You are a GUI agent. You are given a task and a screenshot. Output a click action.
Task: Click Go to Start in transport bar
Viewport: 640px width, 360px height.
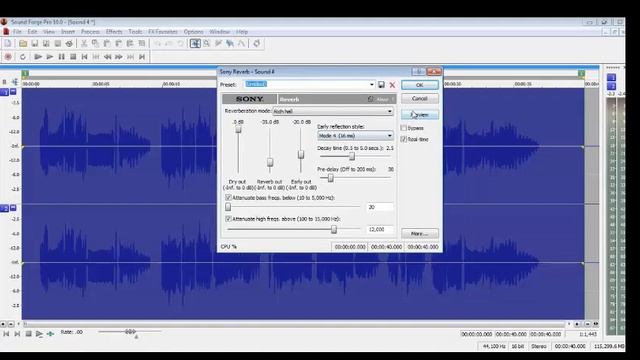point(84,57)
